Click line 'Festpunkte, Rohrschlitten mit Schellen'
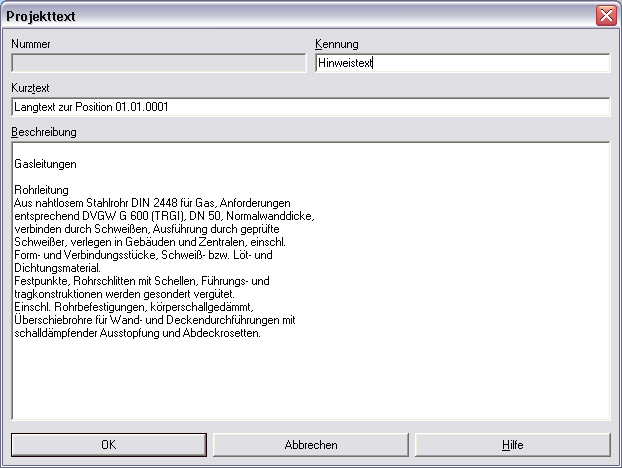The height and width of the screenshot is (468, 622). tap(142, 281)
